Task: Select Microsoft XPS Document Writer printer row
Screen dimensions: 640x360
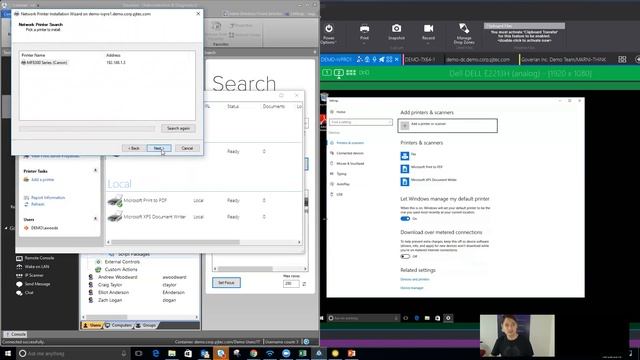Action: coord(204,217)
